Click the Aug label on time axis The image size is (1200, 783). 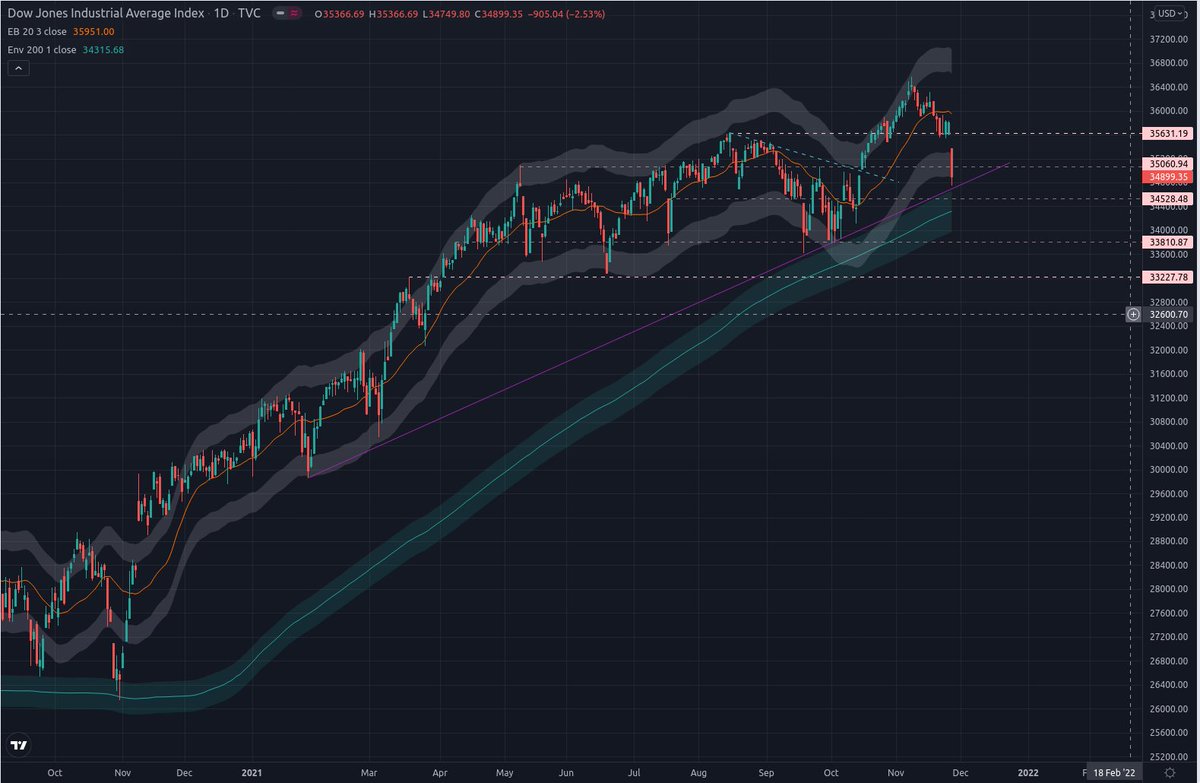pos(699,773)
